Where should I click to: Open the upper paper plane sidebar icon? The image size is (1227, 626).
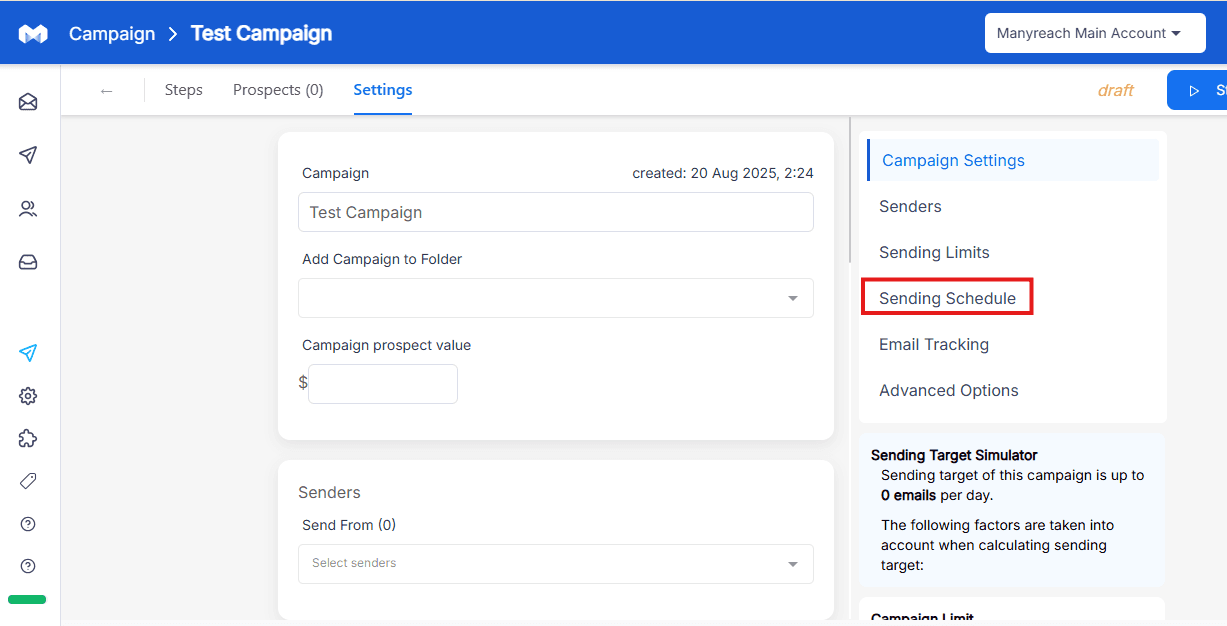point(28,155)
